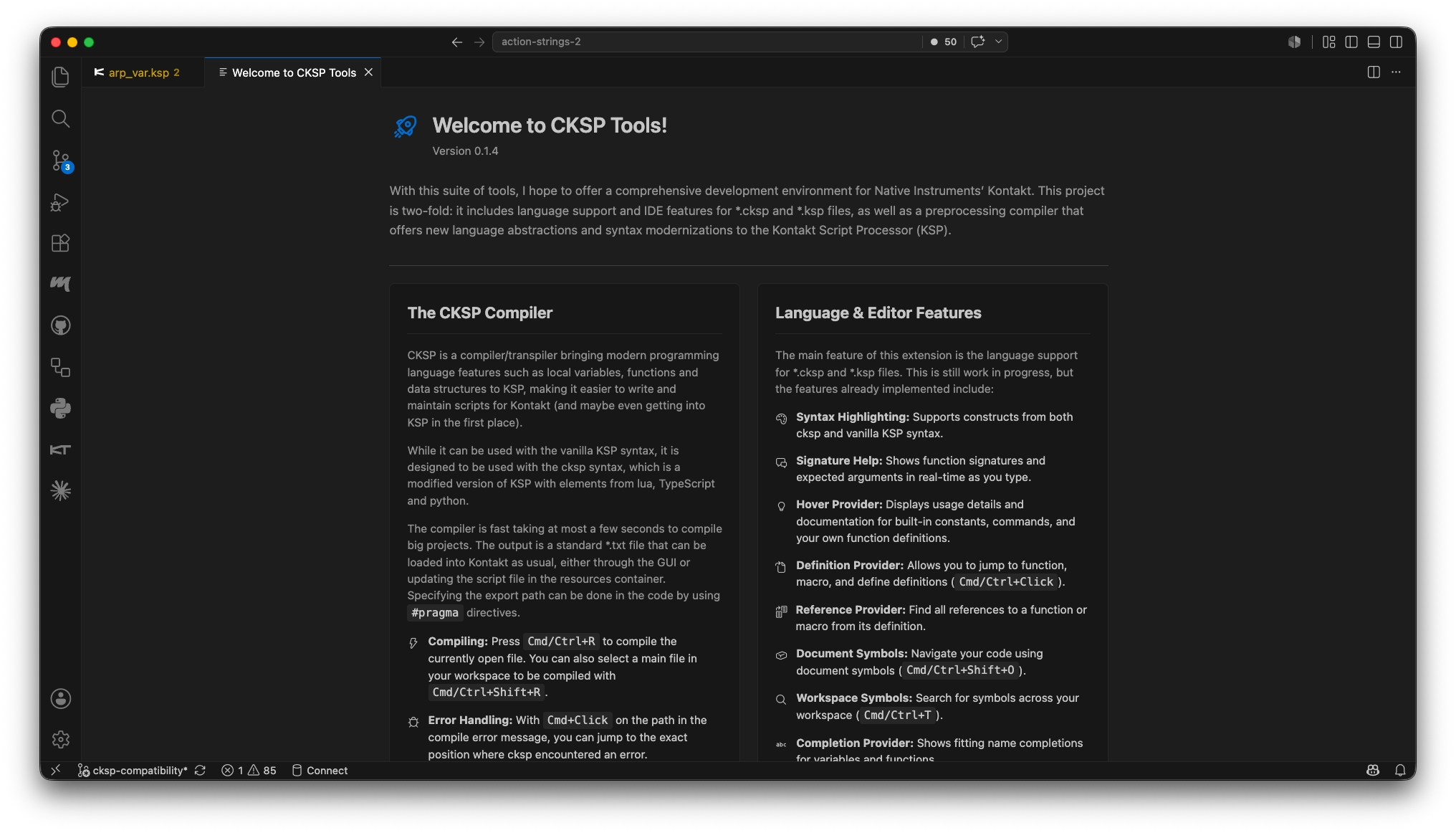Click the #pragma inline code
Screen dimensions: 1456x833
(x=435, y=613)
